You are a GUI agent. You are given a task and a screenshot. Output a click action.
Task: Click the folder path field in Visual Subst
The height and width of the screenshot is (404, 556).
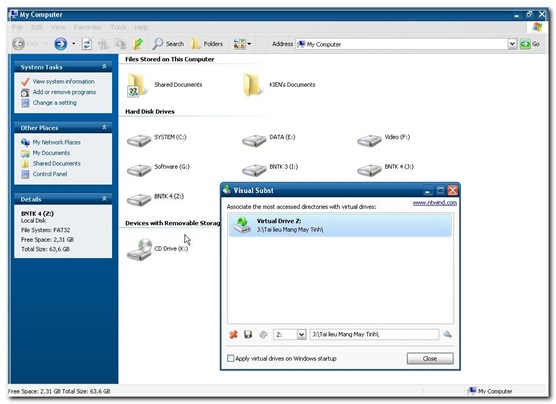(x=374, y=334)
